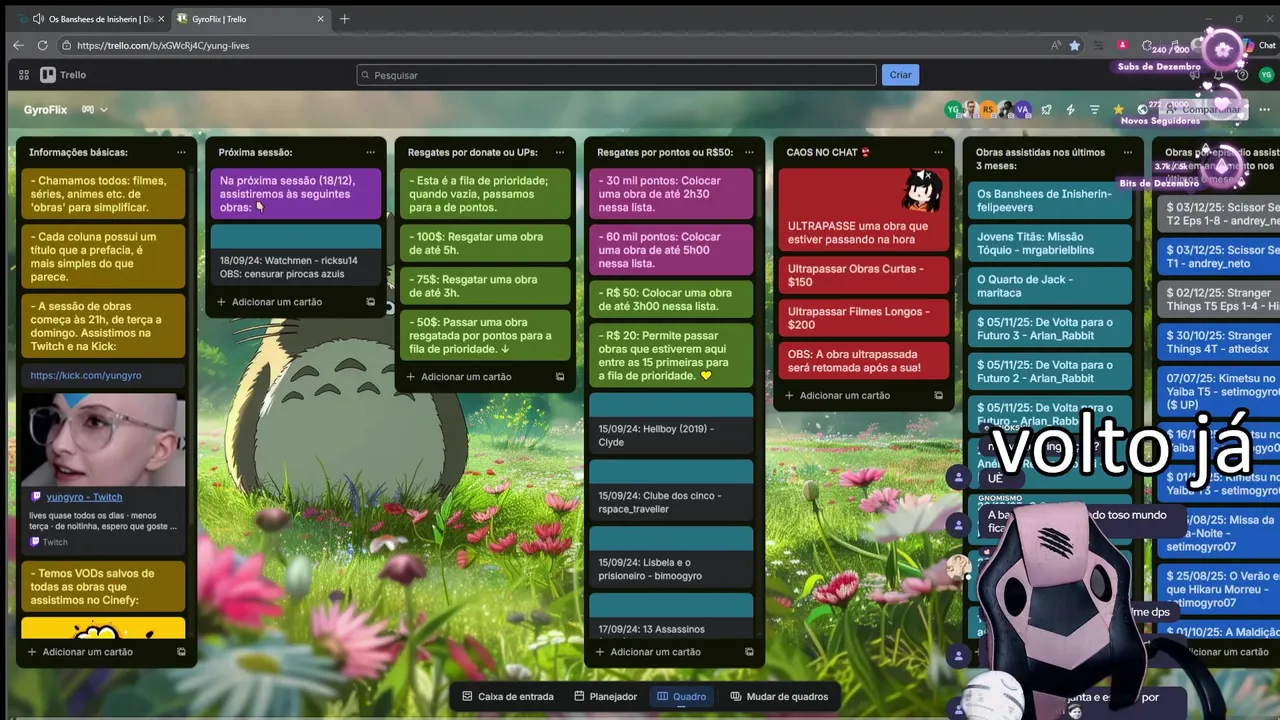Click the address bar URL

coord(163,45)
